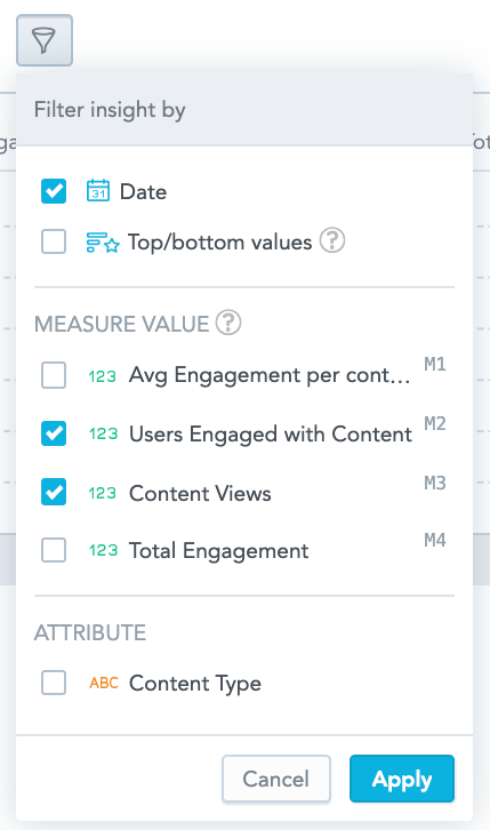Click 123 icon beside Avg Engagement
490x830 pixels.
point(102,376)
